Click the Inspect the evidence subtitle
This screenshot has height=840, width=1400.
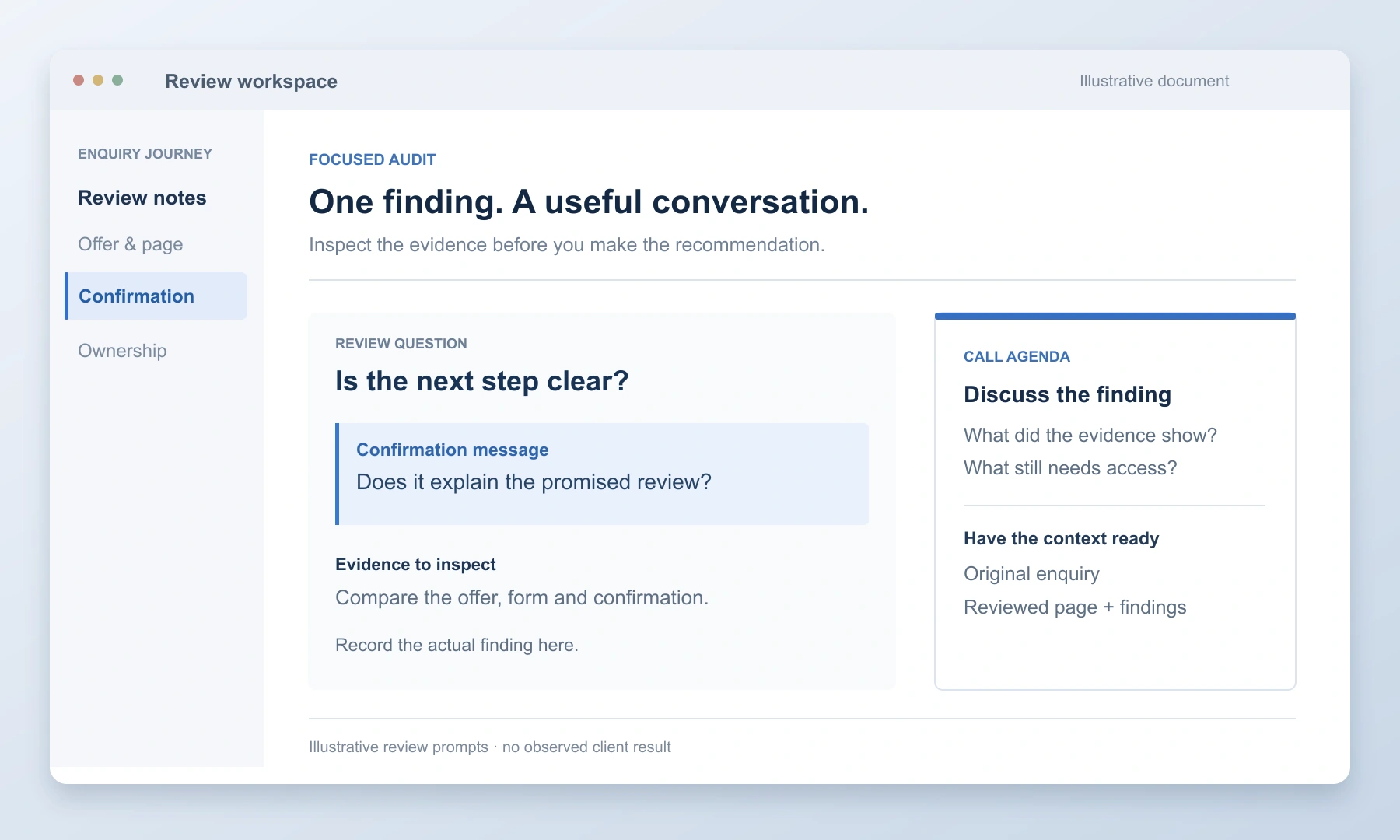click(x=567, y=245)
